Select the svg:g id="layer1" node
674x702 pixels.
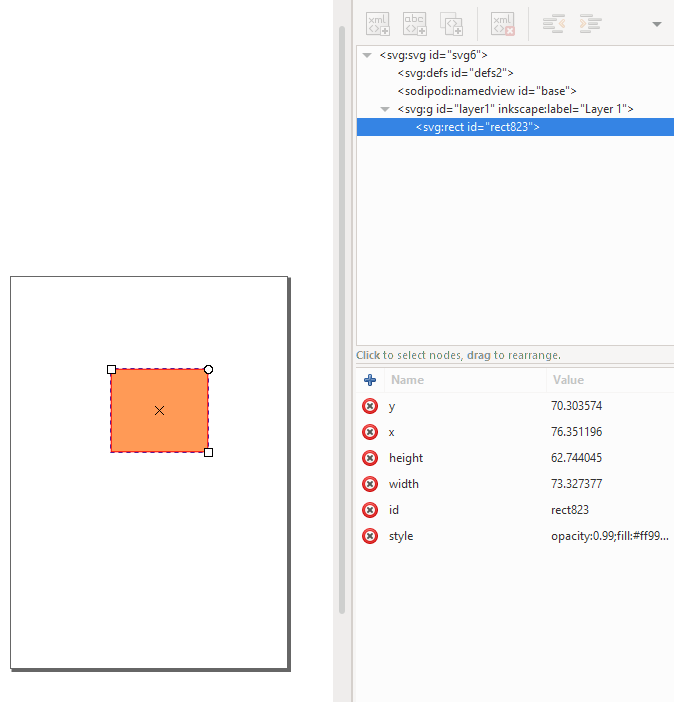[515, 109]
